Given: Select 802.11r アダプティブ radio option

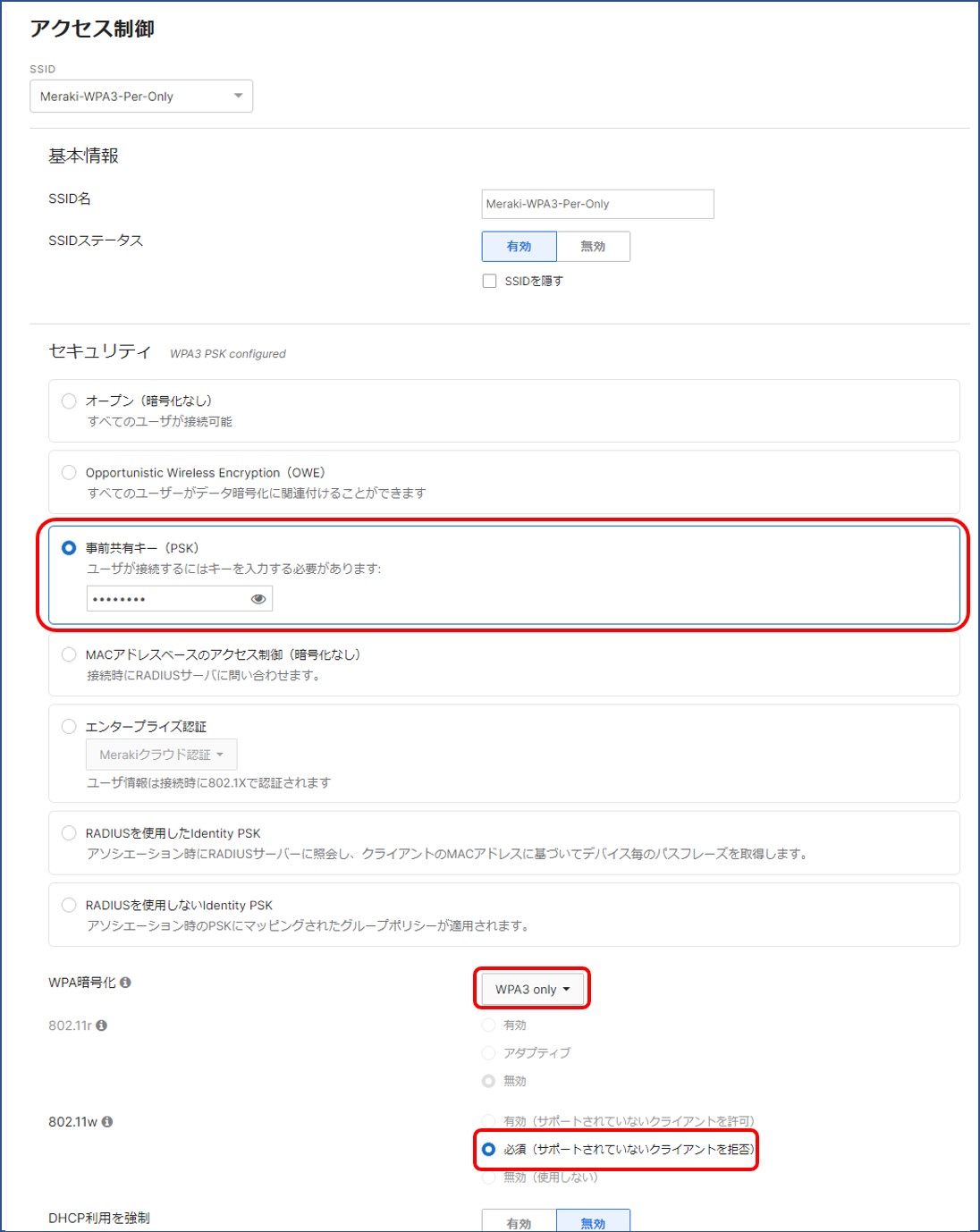Looking at the screenshot, I should point(488,1052).
